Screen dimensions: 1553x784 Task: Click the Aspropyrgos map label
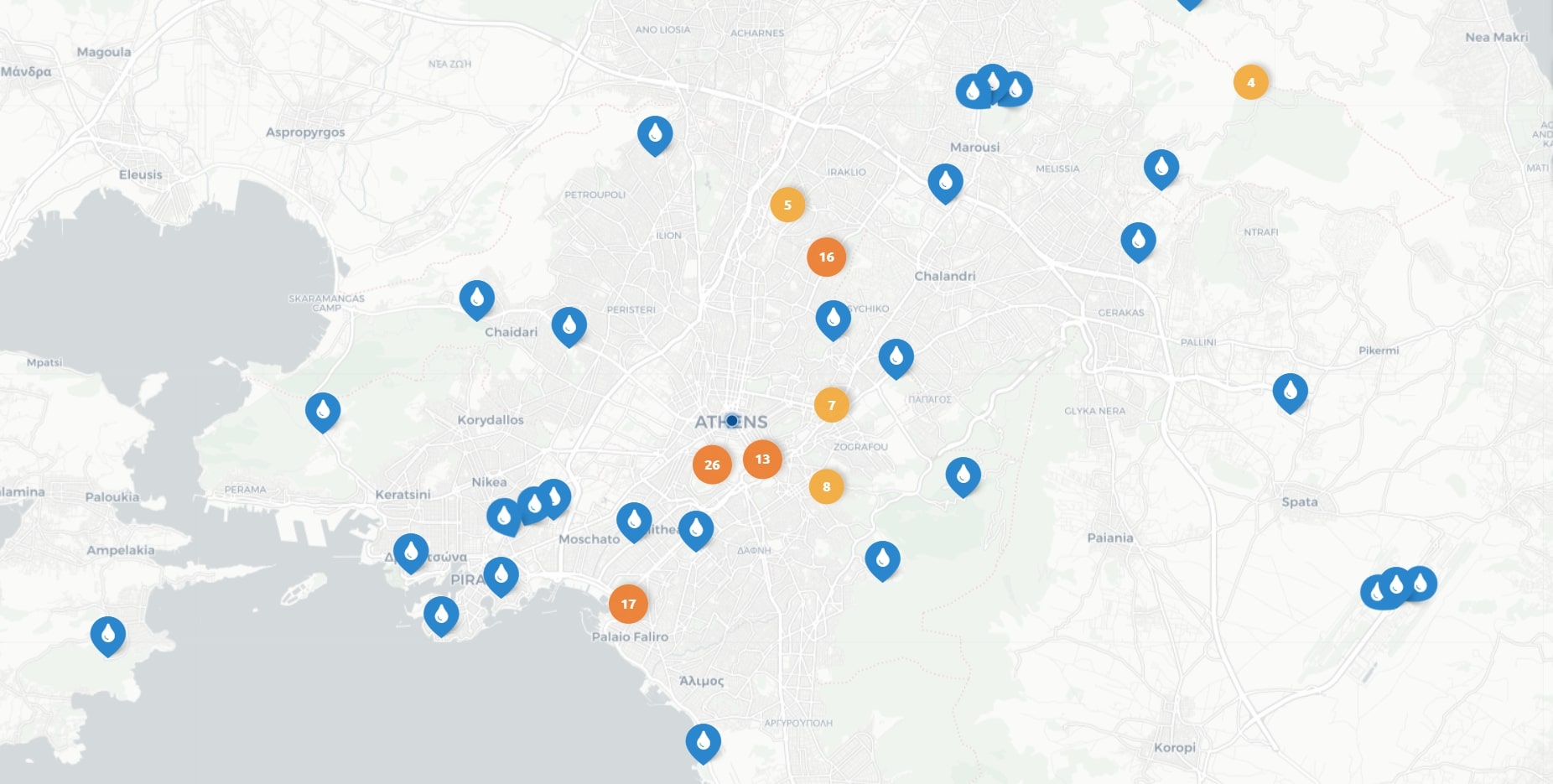[305, 132]
